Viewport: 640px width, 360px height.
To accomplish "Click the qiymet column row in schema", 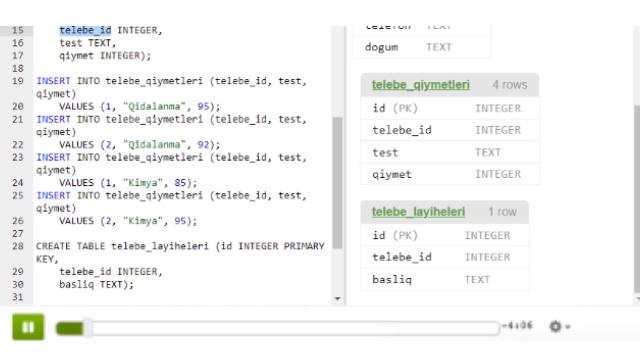I will (x=450, y=174).
